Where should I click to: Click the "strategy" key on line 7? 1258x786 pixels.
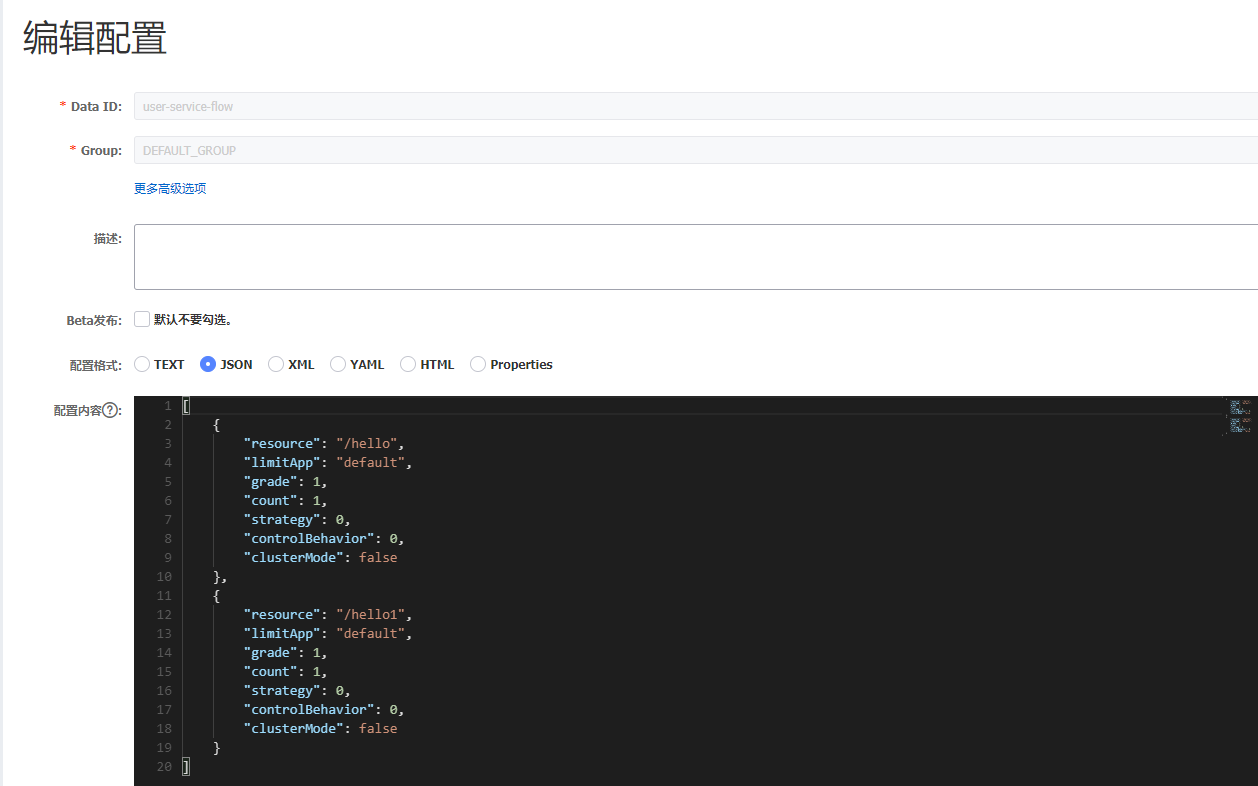click(x=283, y=519)
